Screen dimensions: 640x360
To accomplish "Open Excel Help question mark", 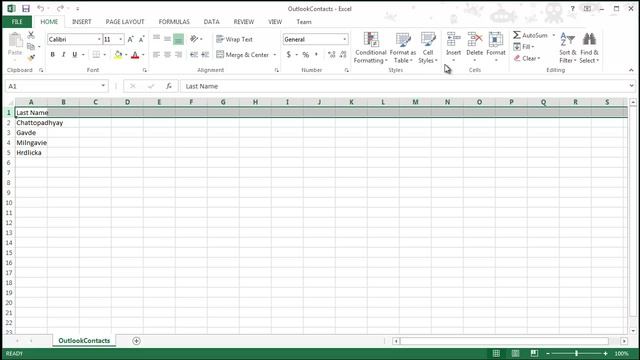I will (x=572, y=9).
